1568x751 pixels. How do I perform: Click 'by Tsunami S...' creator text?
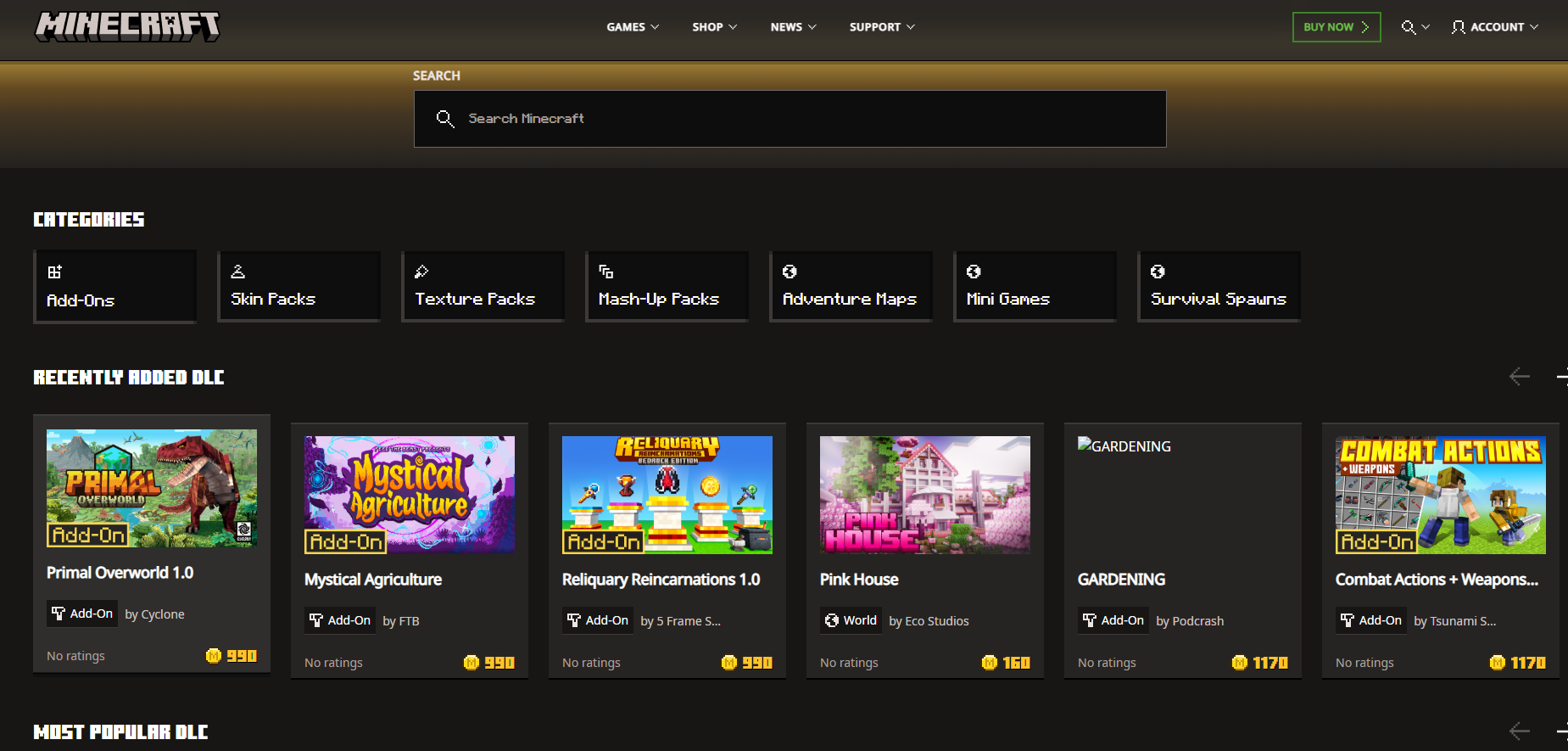pyautogui.click(x=1455, y=621)
